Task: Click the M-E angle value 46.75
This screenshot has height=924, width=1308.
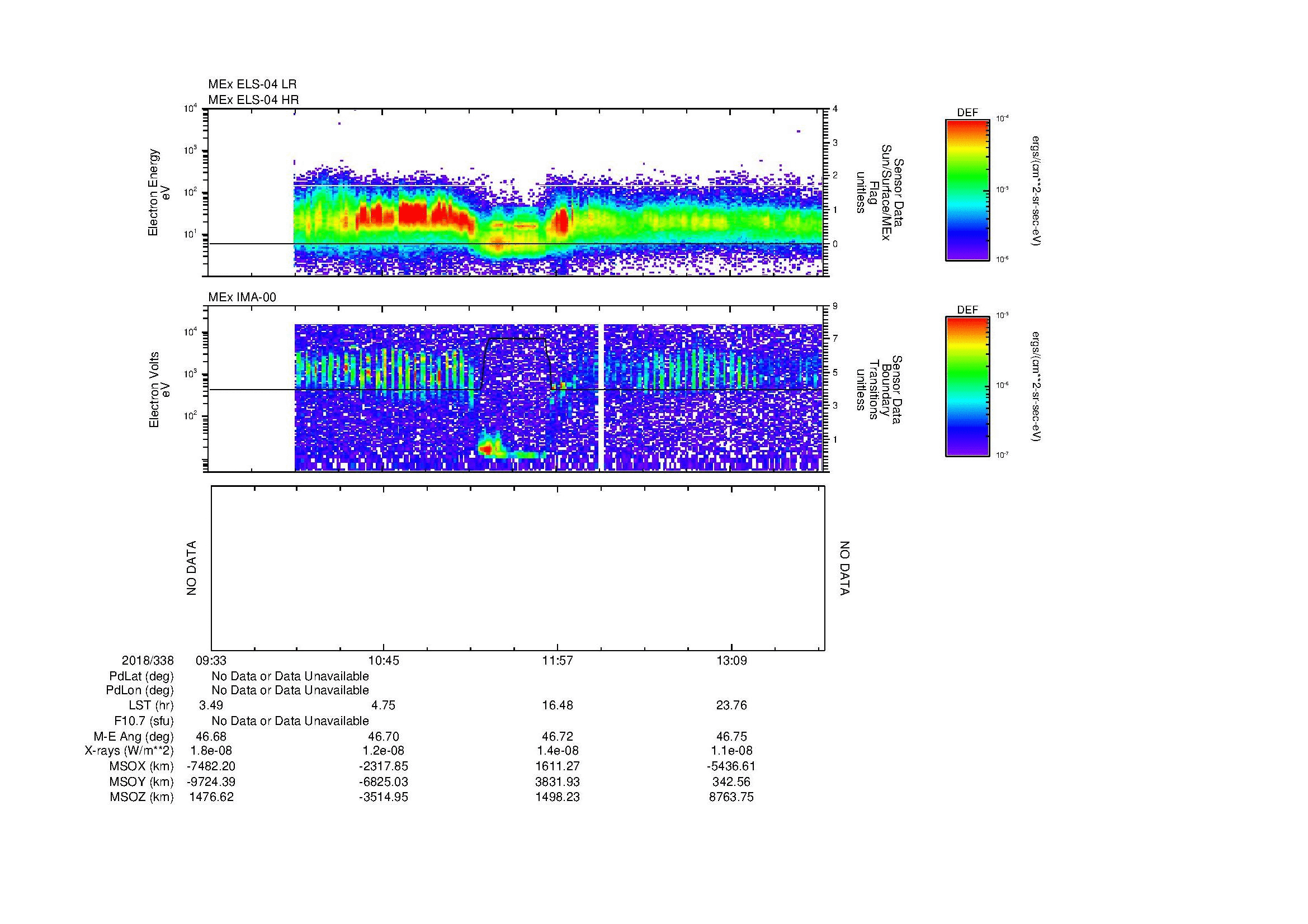Action: (x=731, y=736)
